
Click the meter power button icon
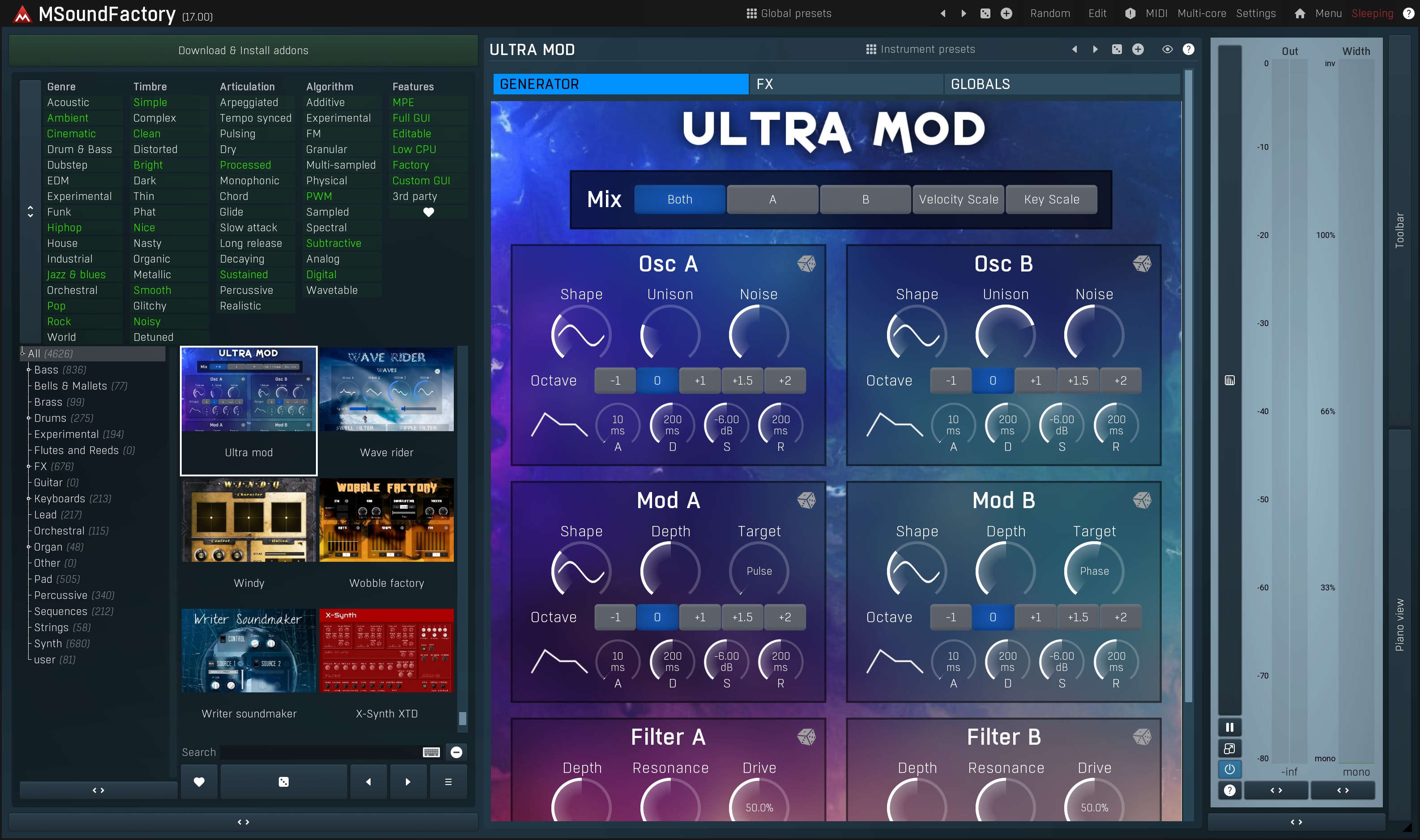pyautogui.click(x=1229, y=769)
